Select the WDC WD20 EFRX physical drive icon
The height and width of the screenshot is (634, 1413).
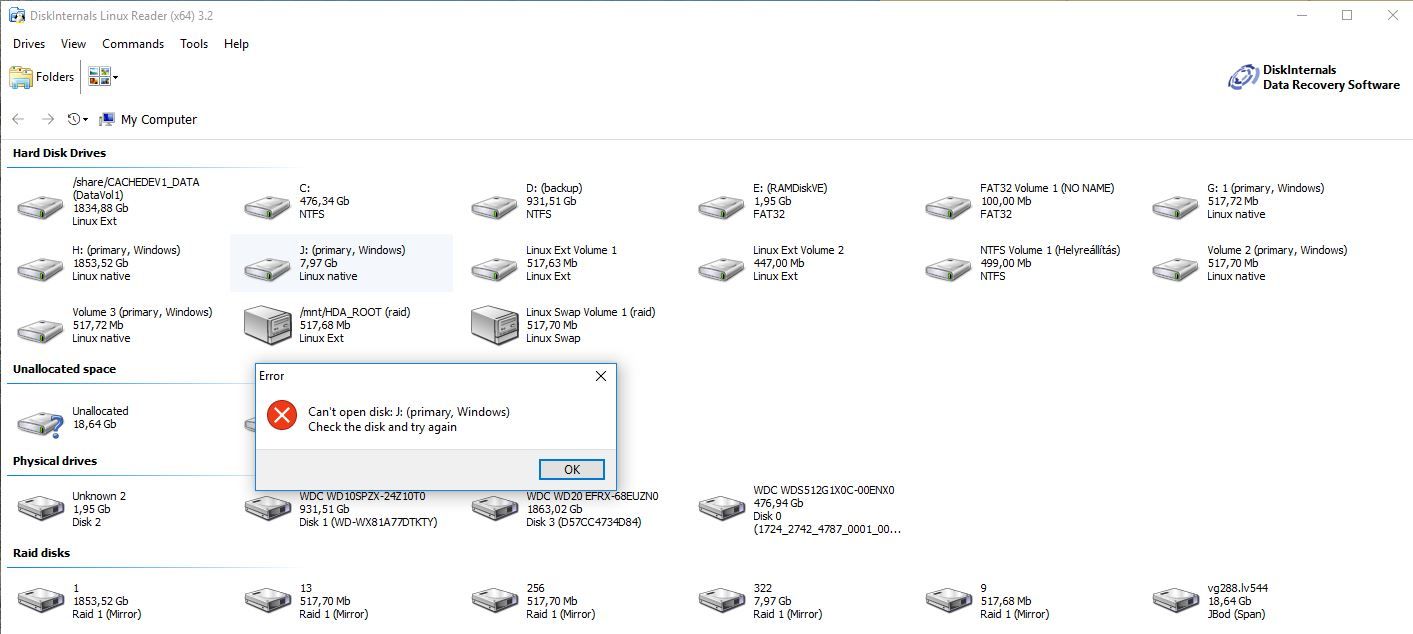coord(494,507)
